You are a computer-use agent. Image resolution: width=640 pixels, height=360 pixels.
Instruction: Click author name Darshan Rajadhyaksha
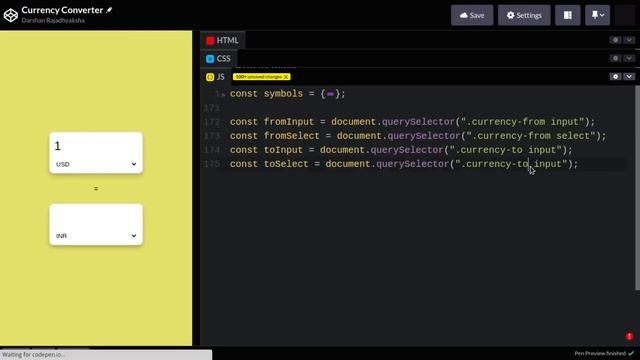click(x=53, y=20)
